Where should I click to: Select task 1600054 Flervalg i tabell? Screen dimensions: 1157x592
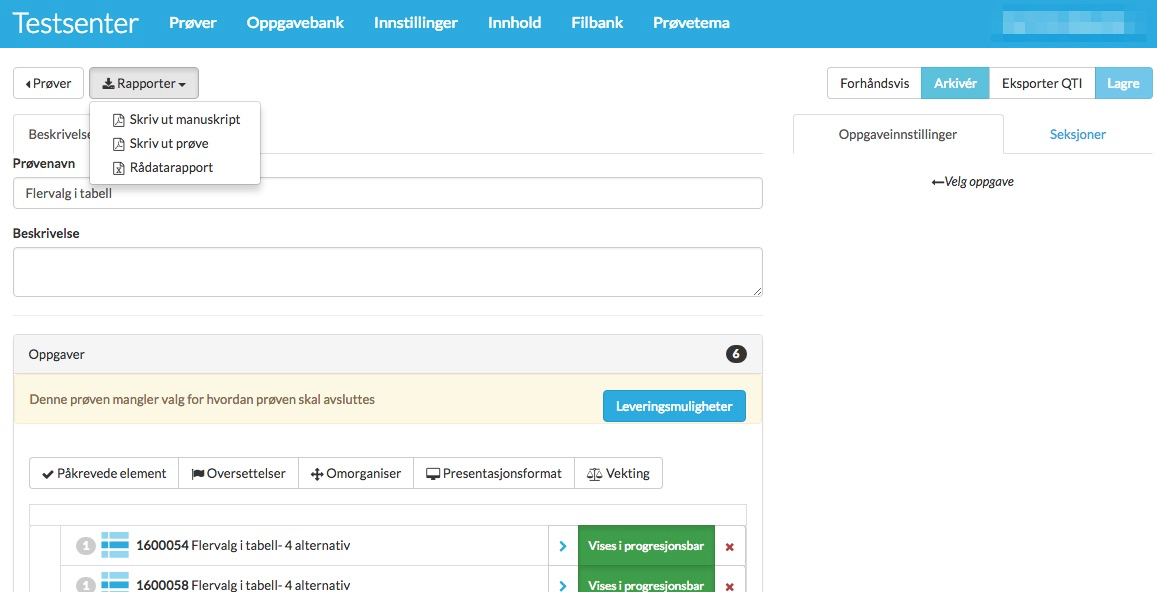(244, 546)
